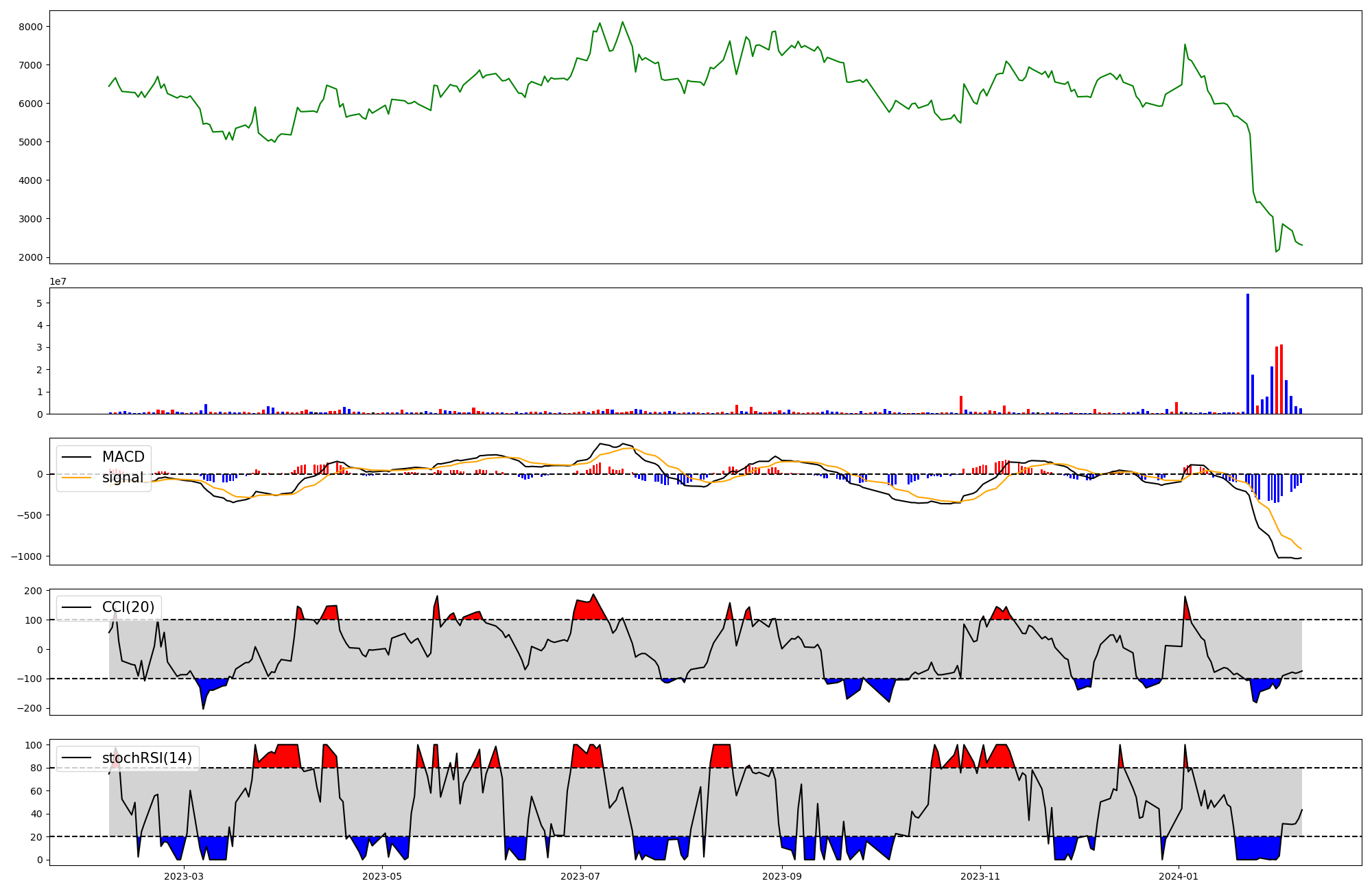This screenshot has height=892, width=1372.
Task: Click the 2023-05 x-axis date label
Action: 382,876
